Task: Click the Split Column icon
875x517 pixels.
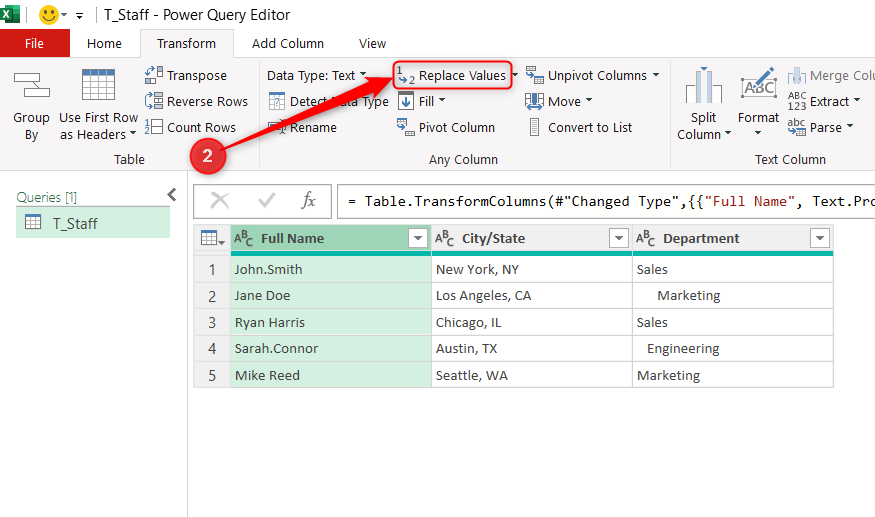Action: click(x=704, y=85)
